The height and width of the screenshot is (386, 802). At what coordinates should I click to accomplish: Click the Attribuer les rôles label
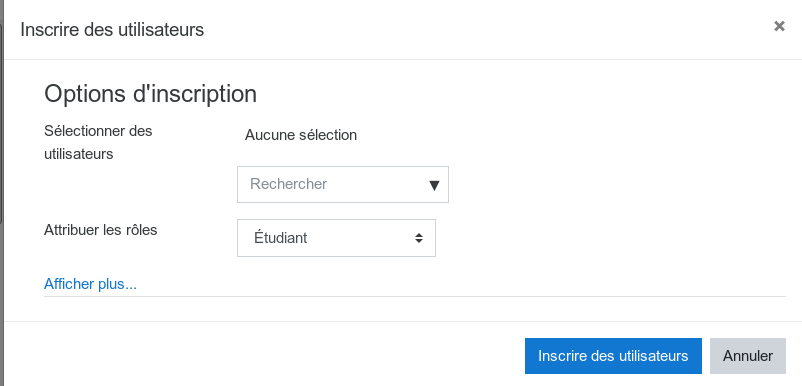point(101,230)
